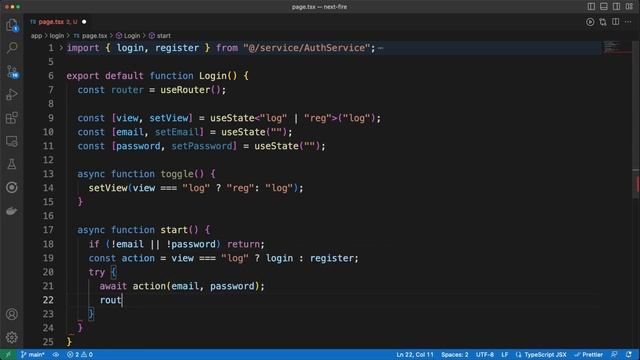Toggle the bottom panel layout icon
This screenshot has width=640, height=360.
(604, 7)
